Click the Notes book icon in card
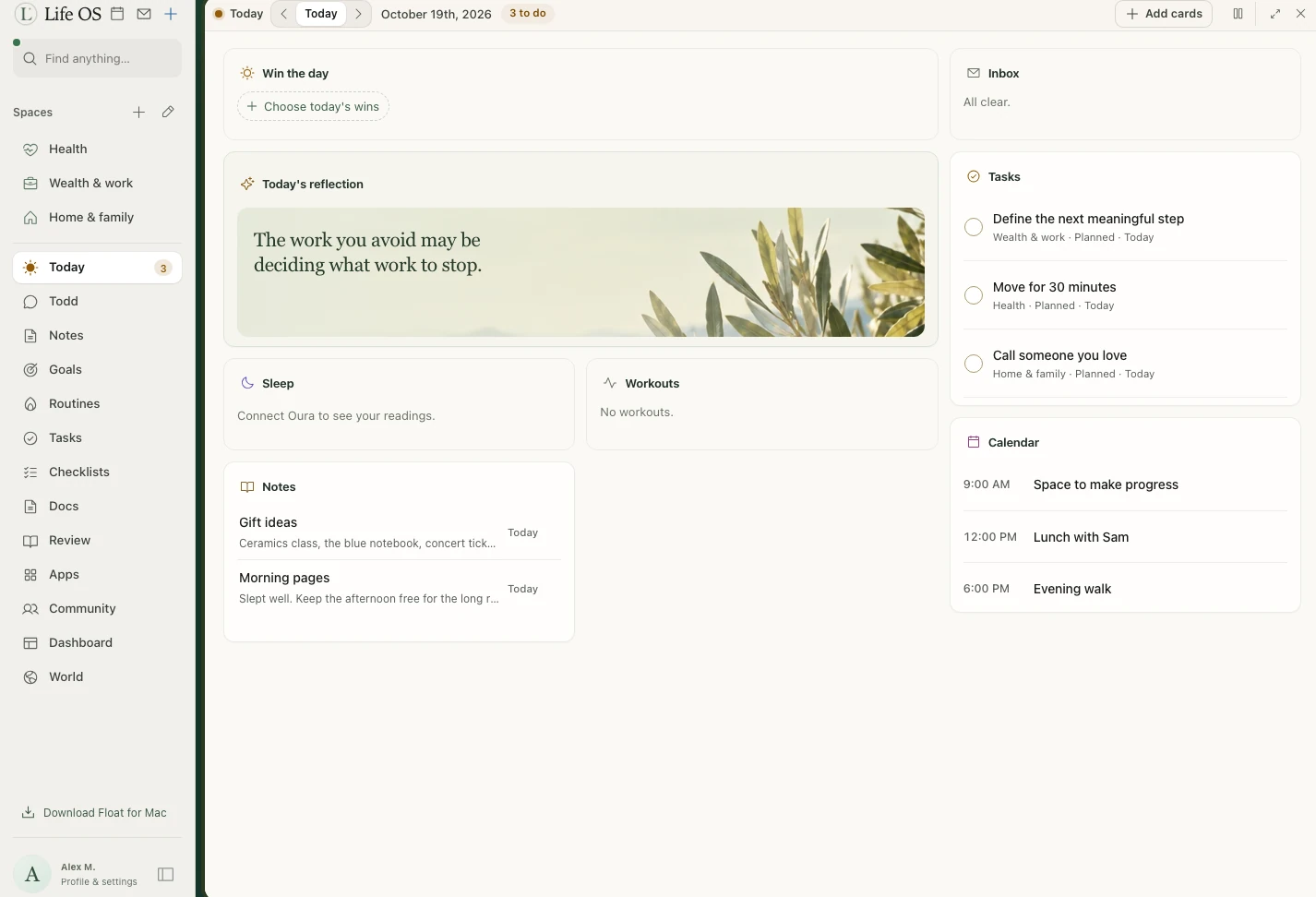 click(x=247, y=486)
